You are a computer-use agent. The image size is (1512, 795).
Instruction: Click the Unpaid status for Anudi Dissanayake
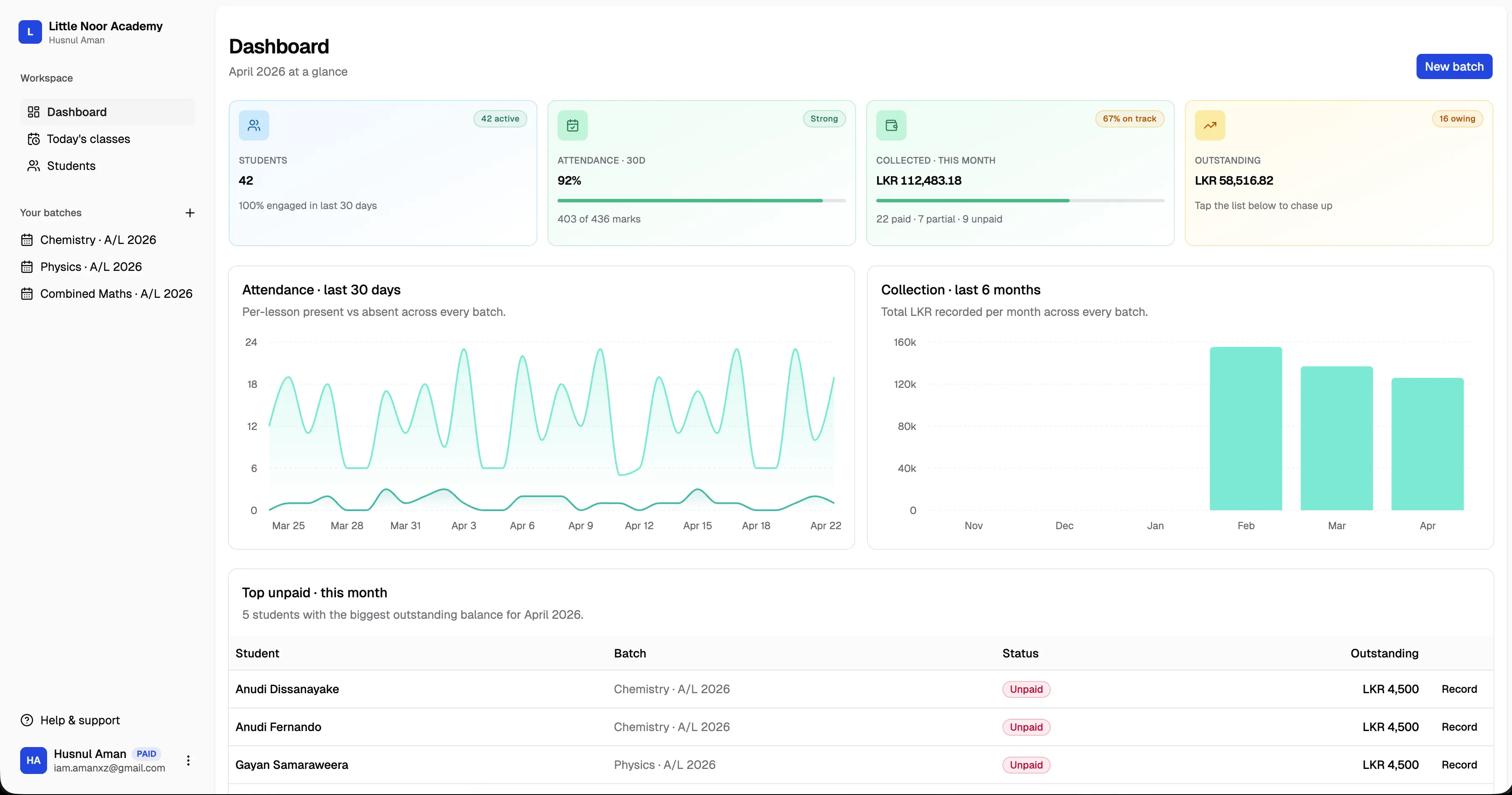[x=1026, y=689]
